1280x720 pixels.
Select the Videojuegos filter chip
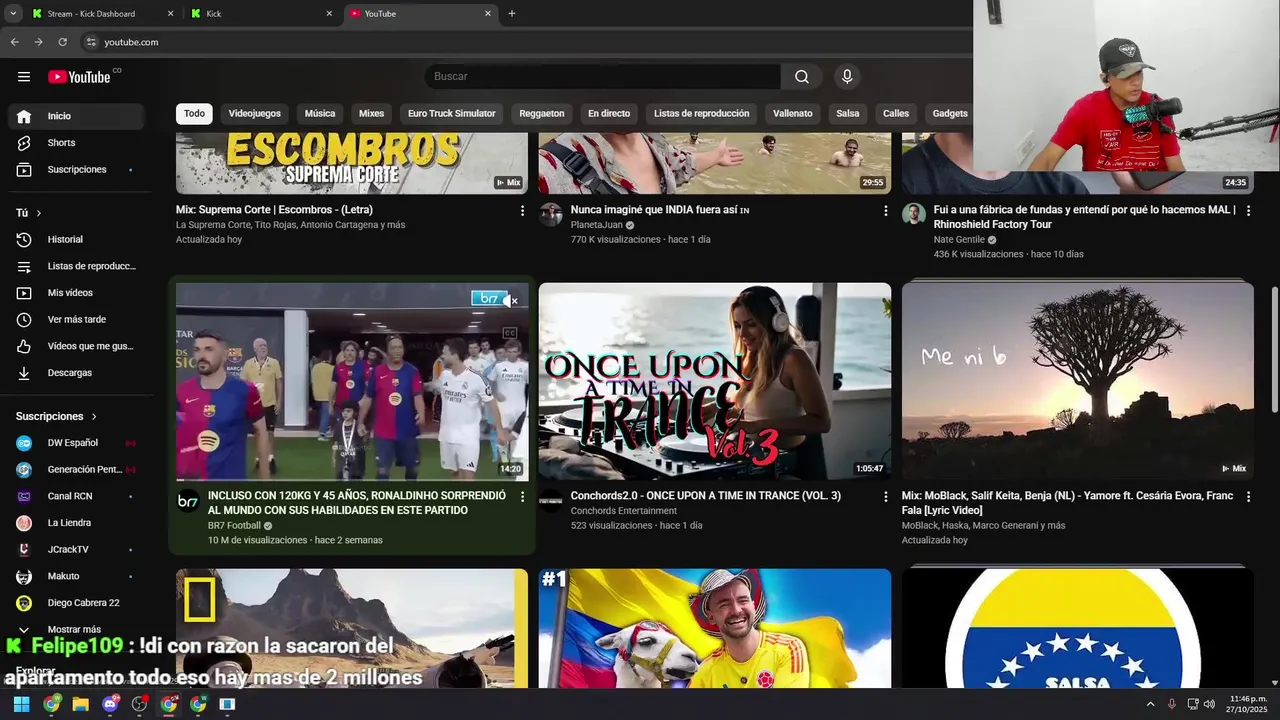pos(255,114)
